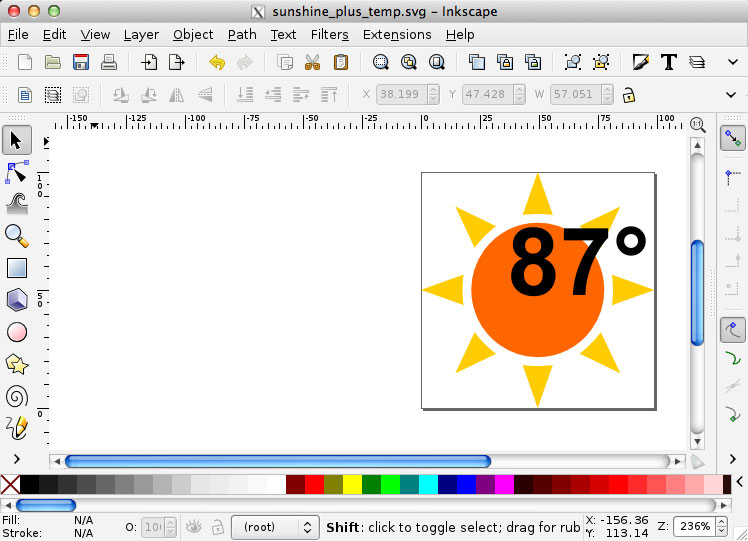Group selected objects icon
This screenshot has width=748, height=541.
(573, 62)
